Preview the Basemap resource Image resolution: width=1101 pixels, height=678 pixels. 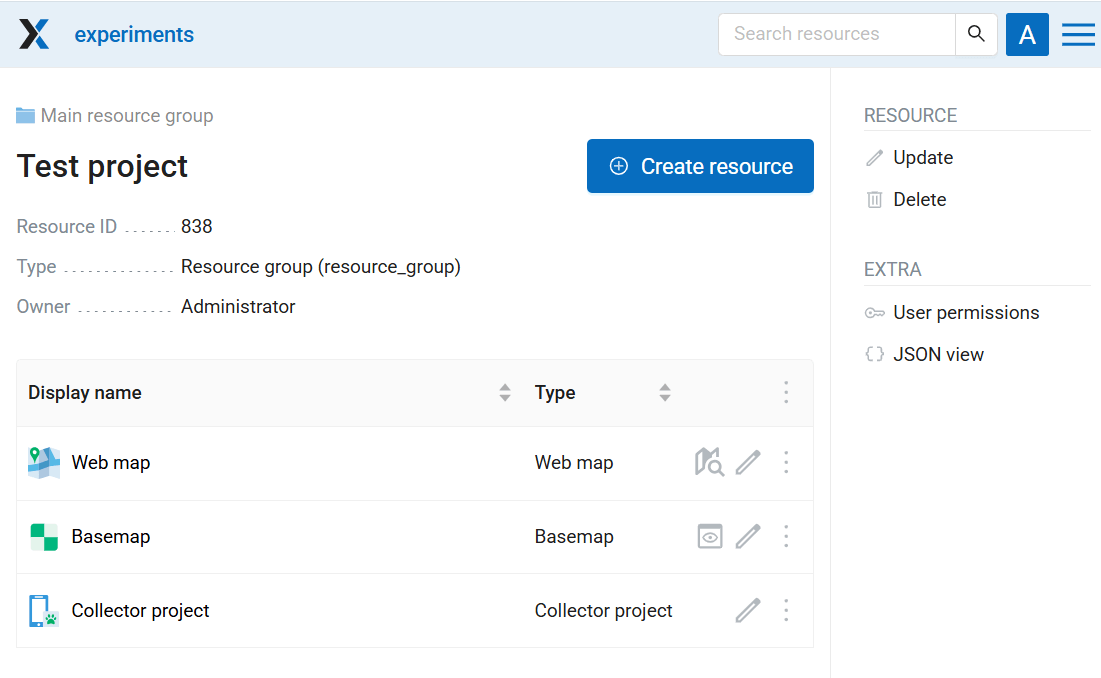[709, 536]
